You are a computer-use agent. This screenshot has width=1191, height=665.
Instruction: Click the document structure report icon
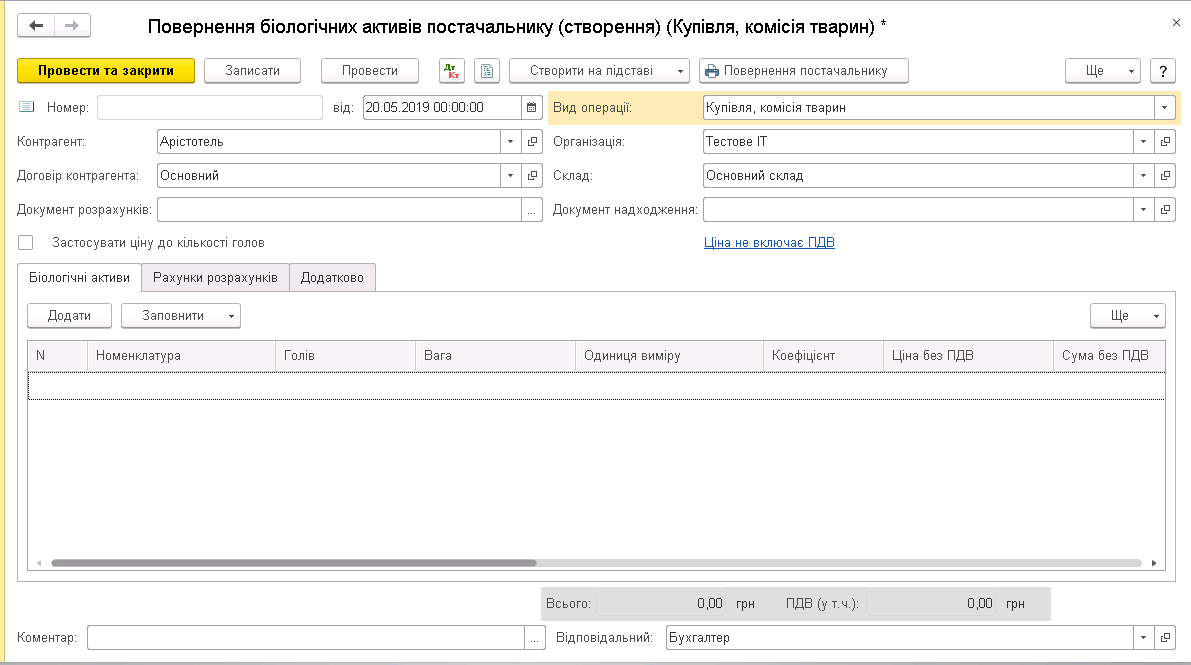coord(486,71)
